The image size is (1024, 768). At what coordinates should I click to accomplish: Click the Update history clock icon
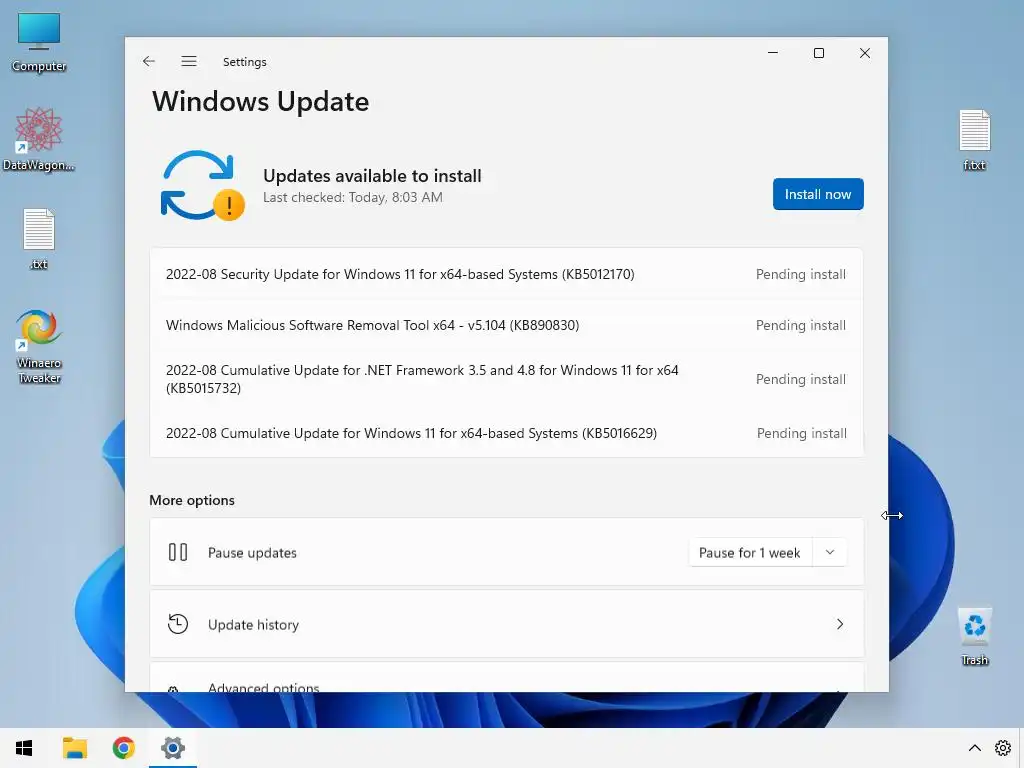[178, 624]
